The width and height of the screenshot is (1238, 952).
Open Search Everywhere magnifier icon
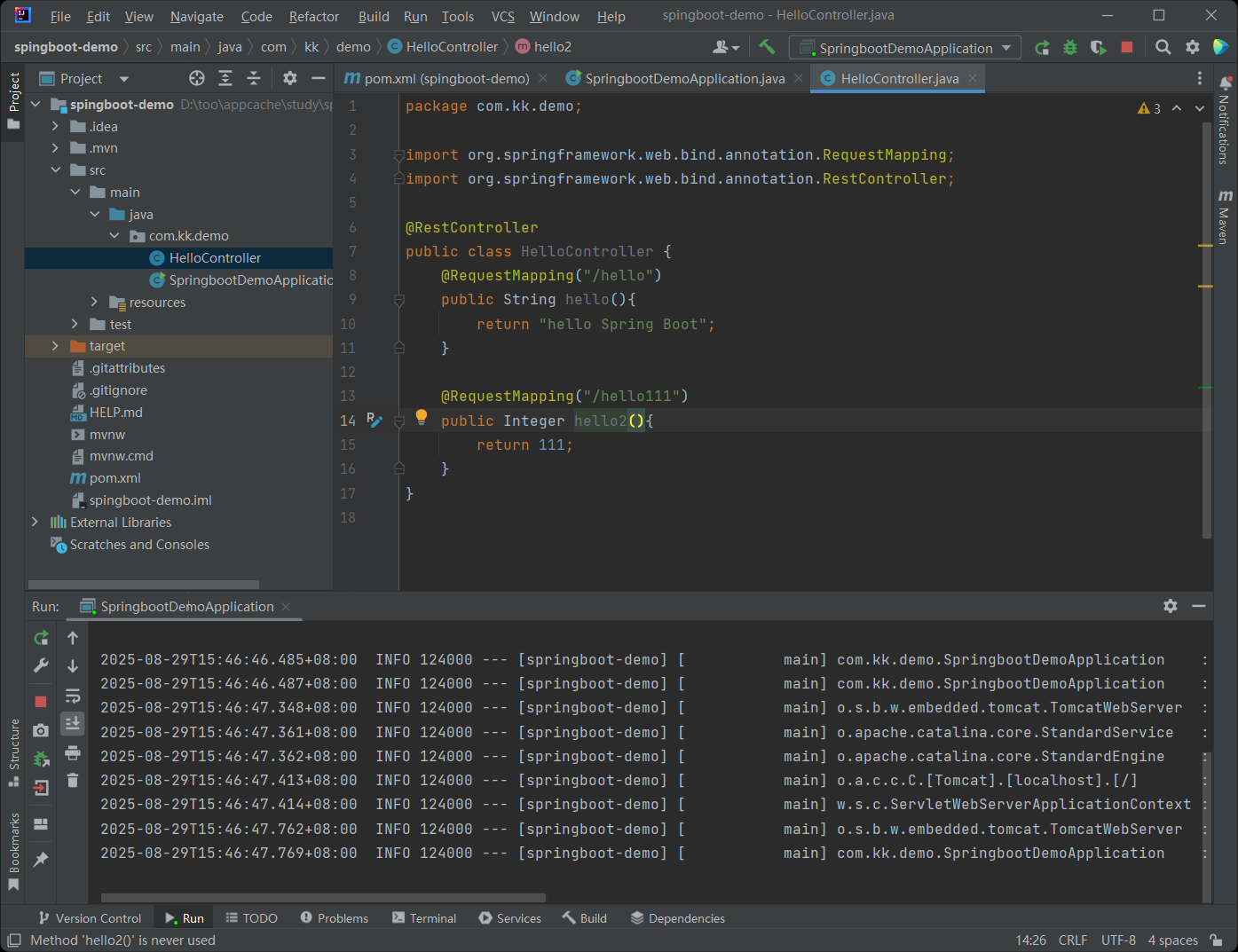(x=1163, y=47)
